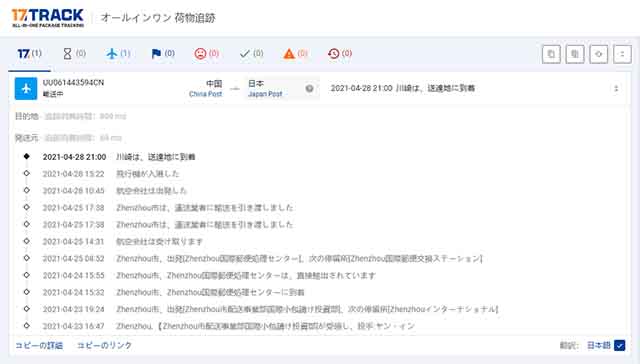The image size is (640, 364).
Task: Open the warning triangle alert tab
Action: (x=296, y=53)
